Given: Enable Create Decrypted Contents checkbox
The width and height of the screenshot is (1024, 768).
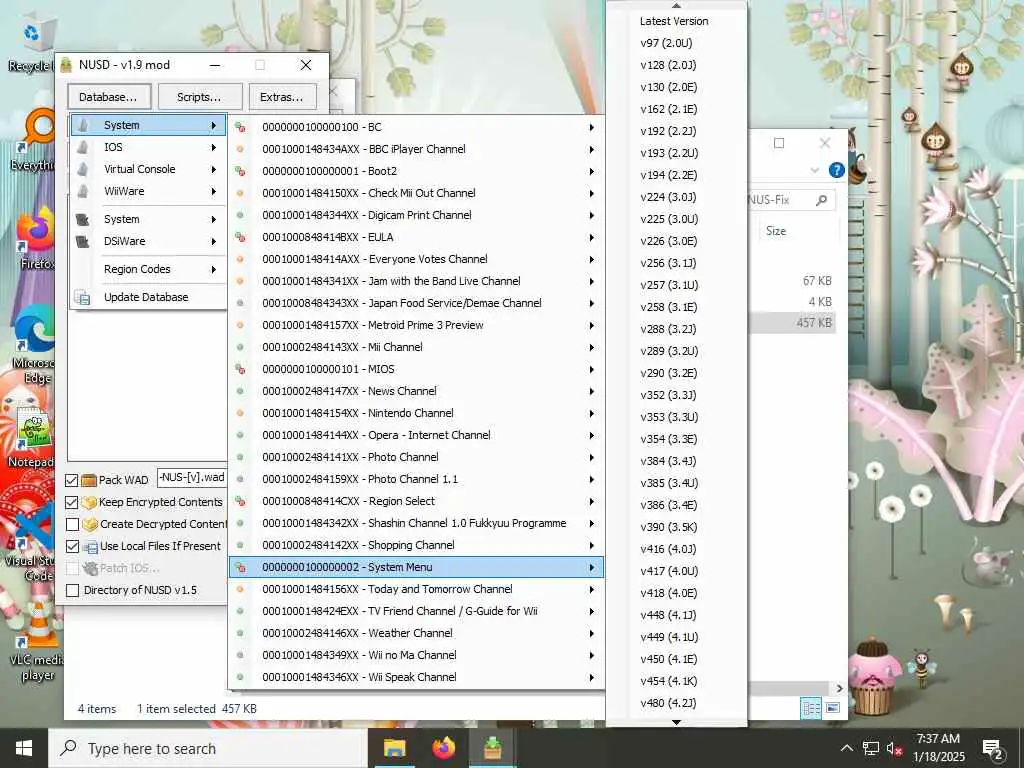Looking at the screenshot, I should tap(72, 524).
